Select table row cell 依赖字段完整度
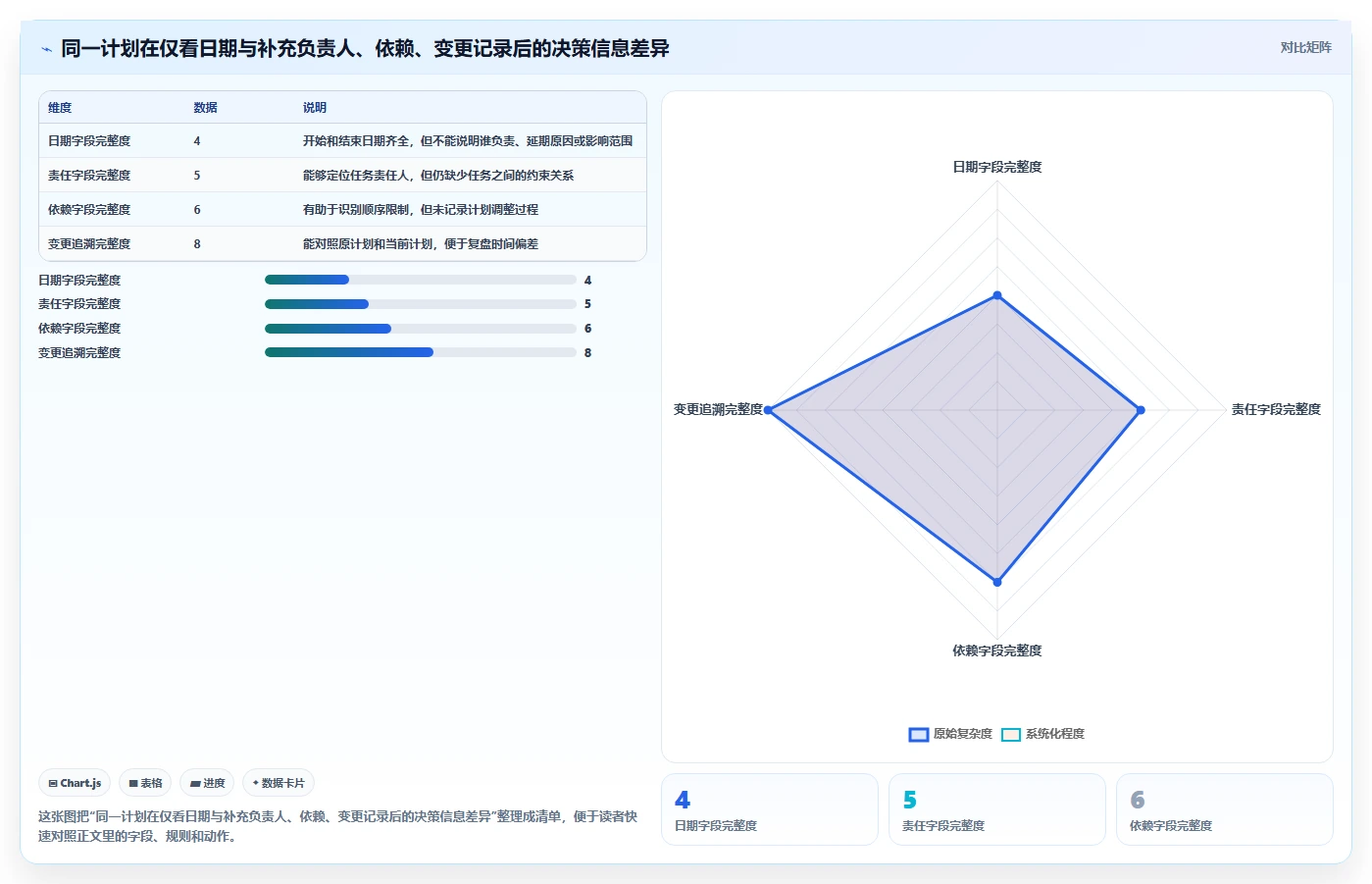Image resolution: width=1372 pixels, height=884 pixels. (89, 210)
